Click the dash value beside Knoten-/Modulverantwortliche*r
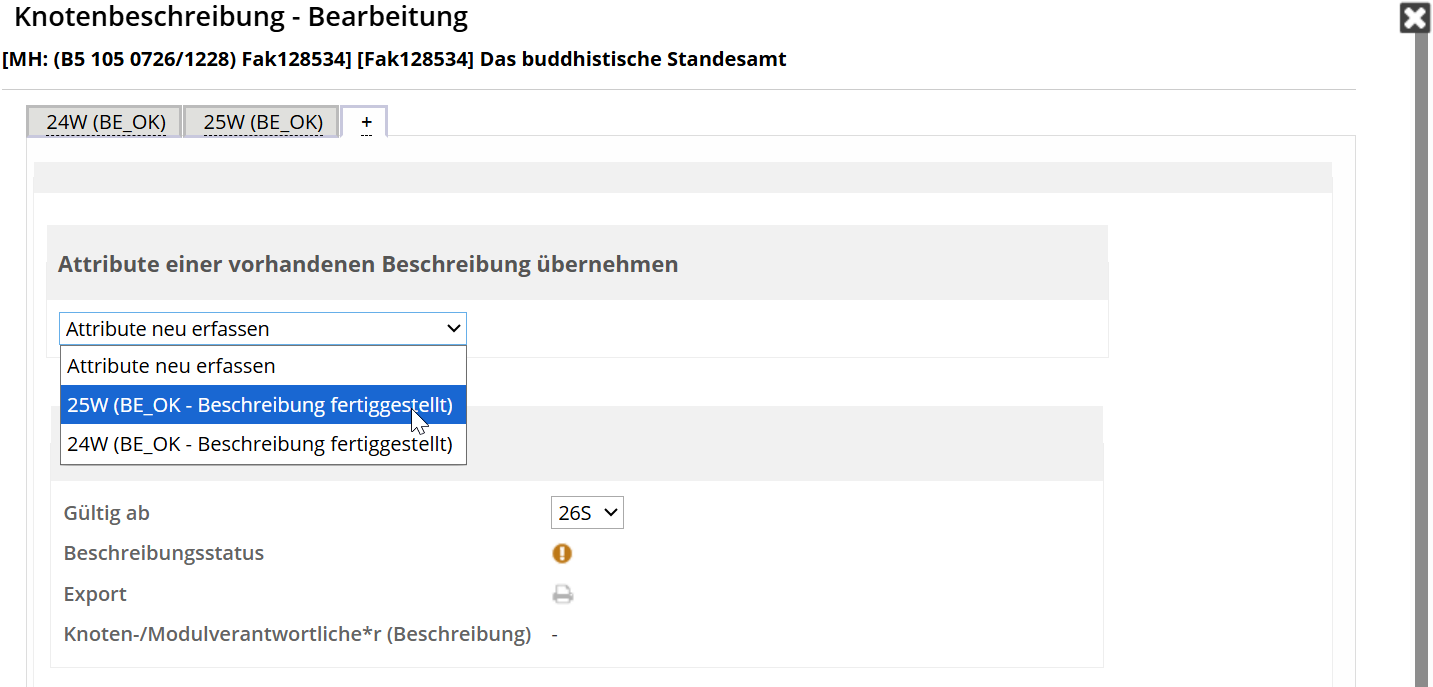Viewport: 1433px width, 687px height. 554,634
